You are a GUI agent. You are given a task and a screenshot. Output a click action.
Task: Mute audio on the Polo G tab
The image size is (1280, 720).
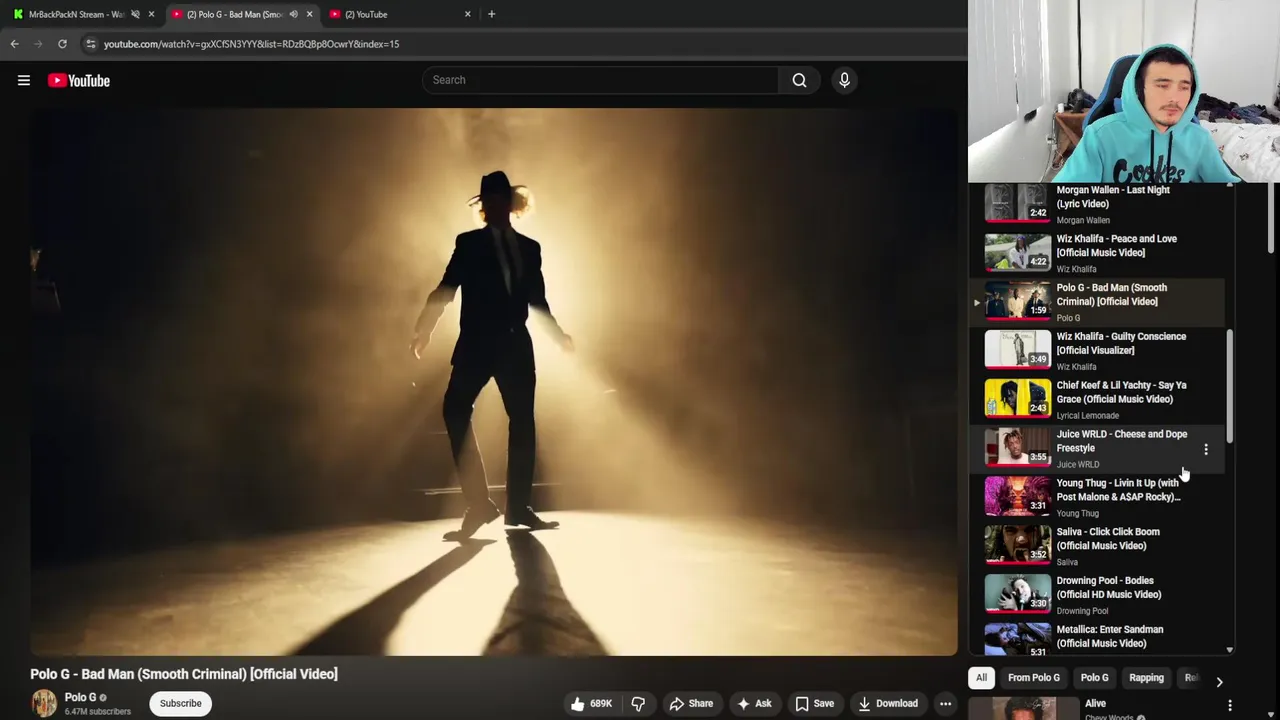pos(293,14)
